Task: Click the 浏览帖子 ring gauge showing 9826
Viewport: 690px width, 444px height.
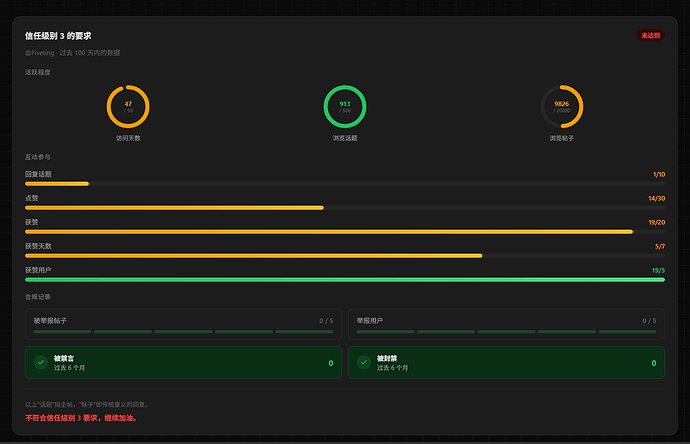Action: 562,106
